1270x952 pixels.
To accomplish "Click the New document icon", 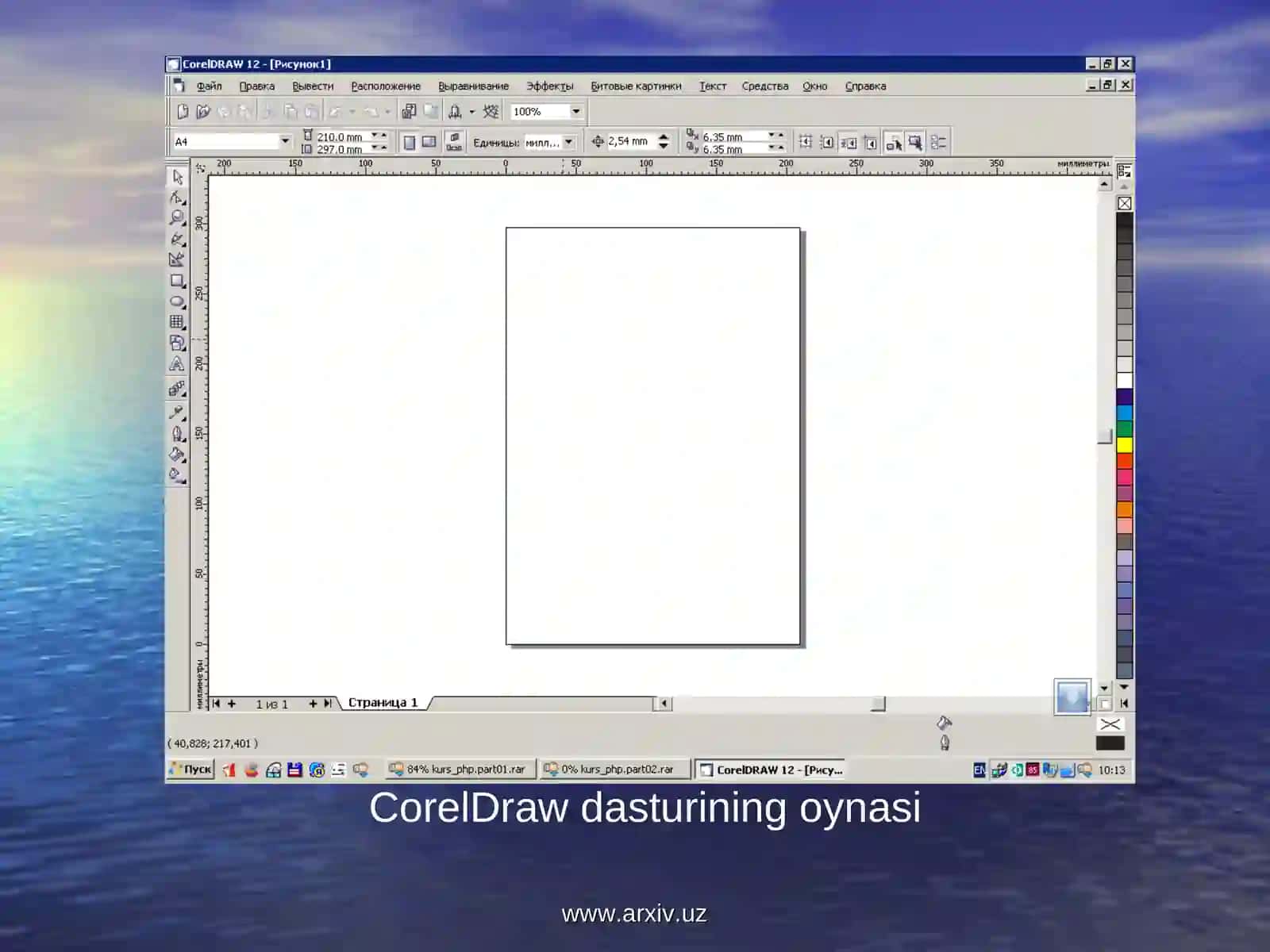I will click(182, 112).
